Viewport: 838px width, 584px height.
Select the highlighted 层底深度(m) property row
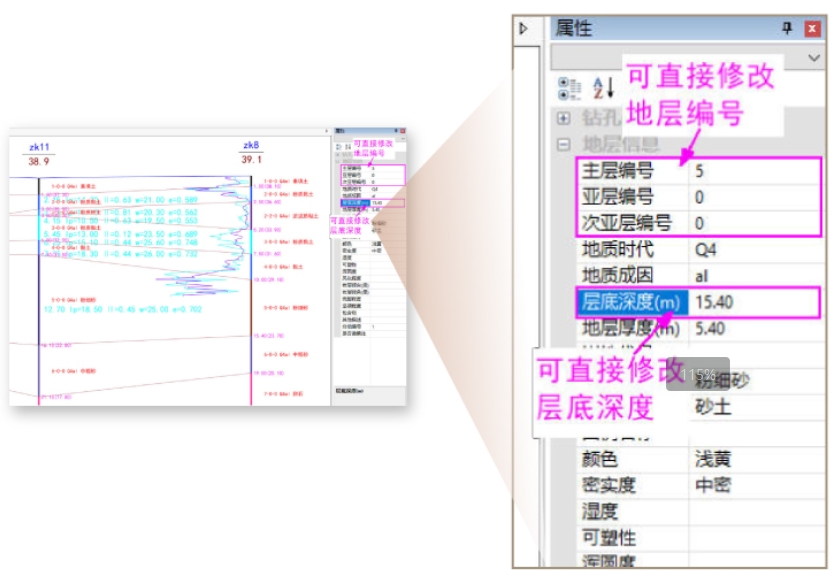click(631, 301)
